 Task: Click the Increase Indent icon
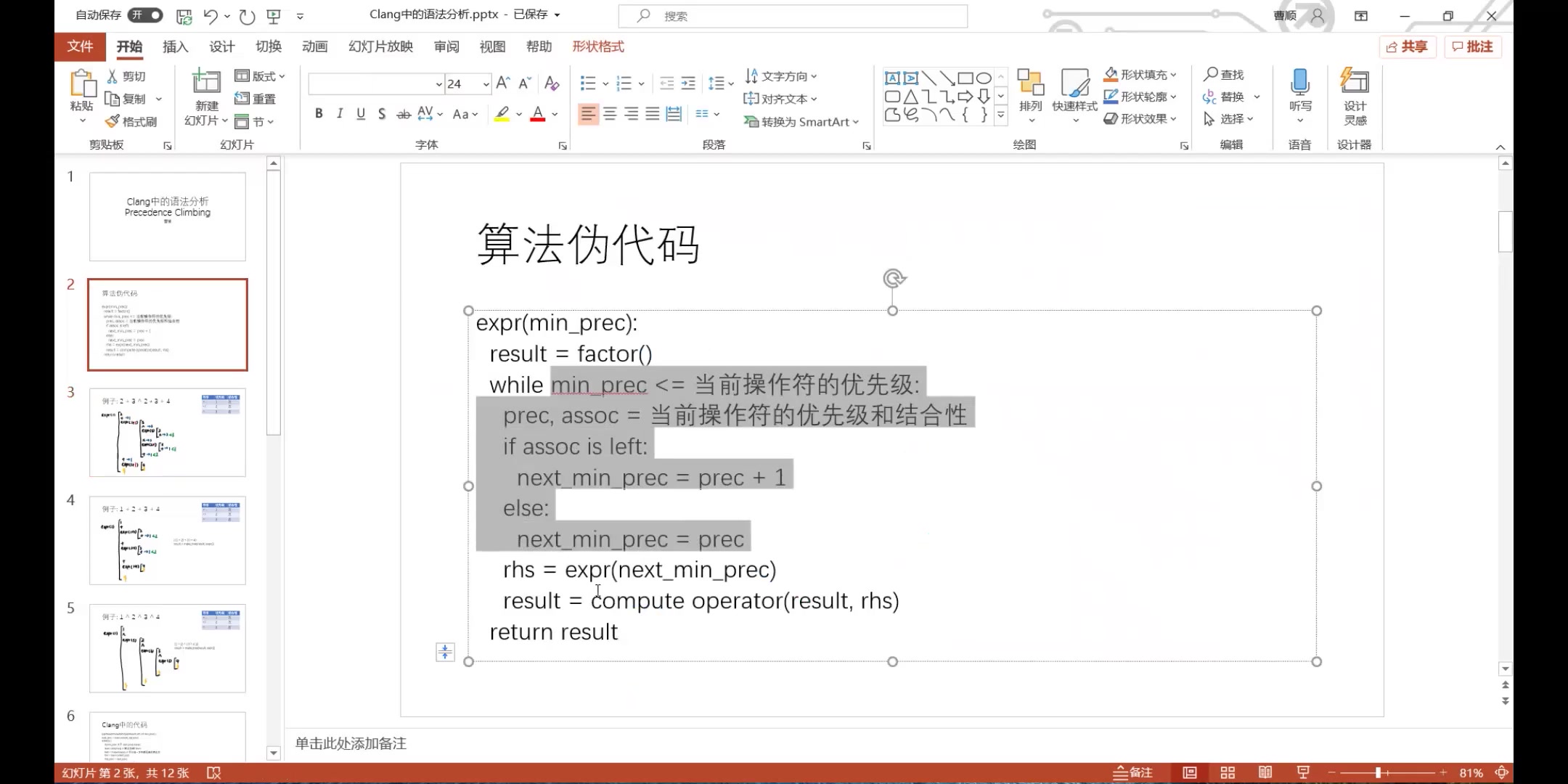pos(688,83)
